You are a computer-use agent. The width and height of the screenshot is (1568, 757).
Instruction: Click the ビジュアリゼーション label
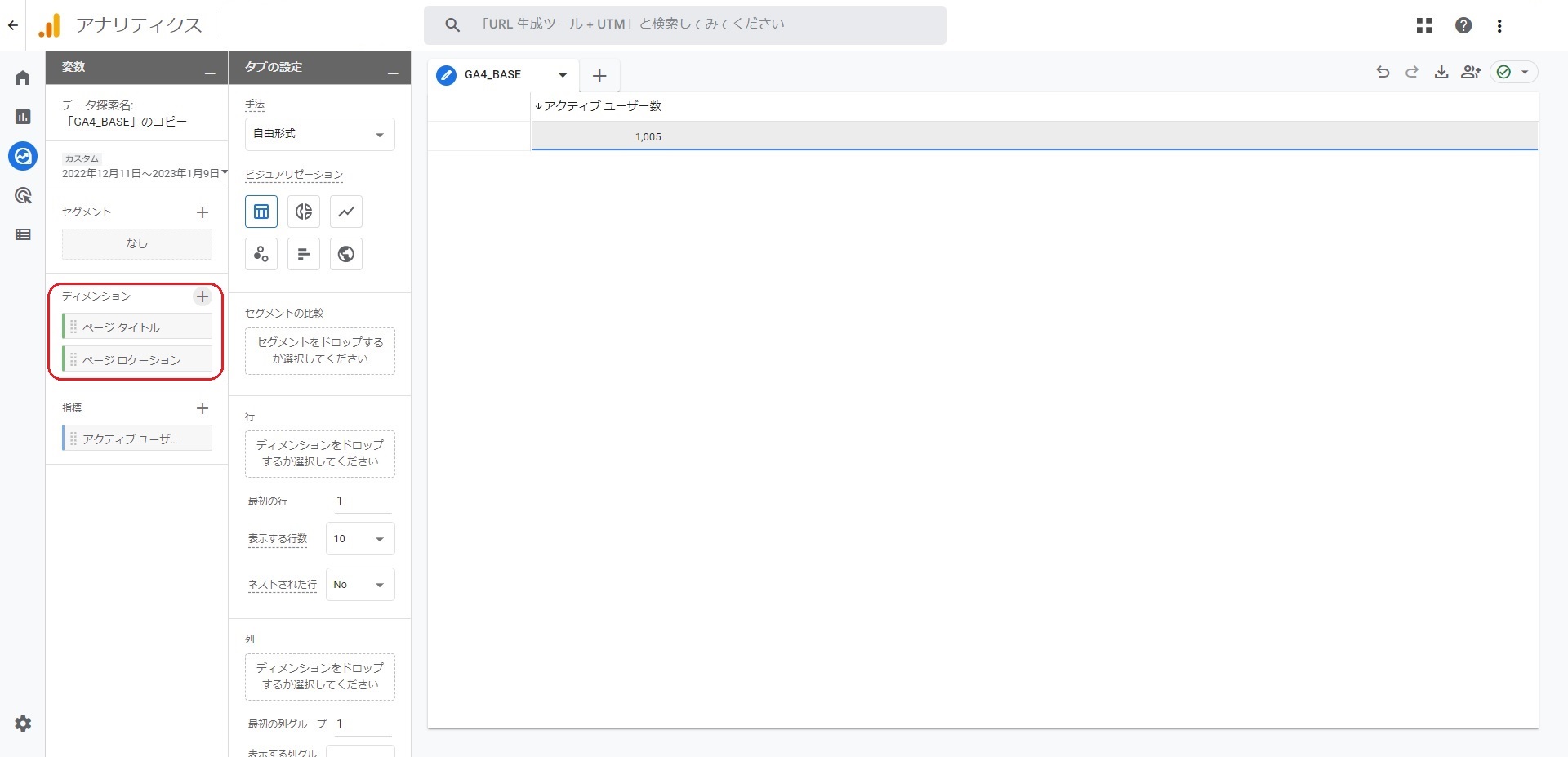click(294, 175)
